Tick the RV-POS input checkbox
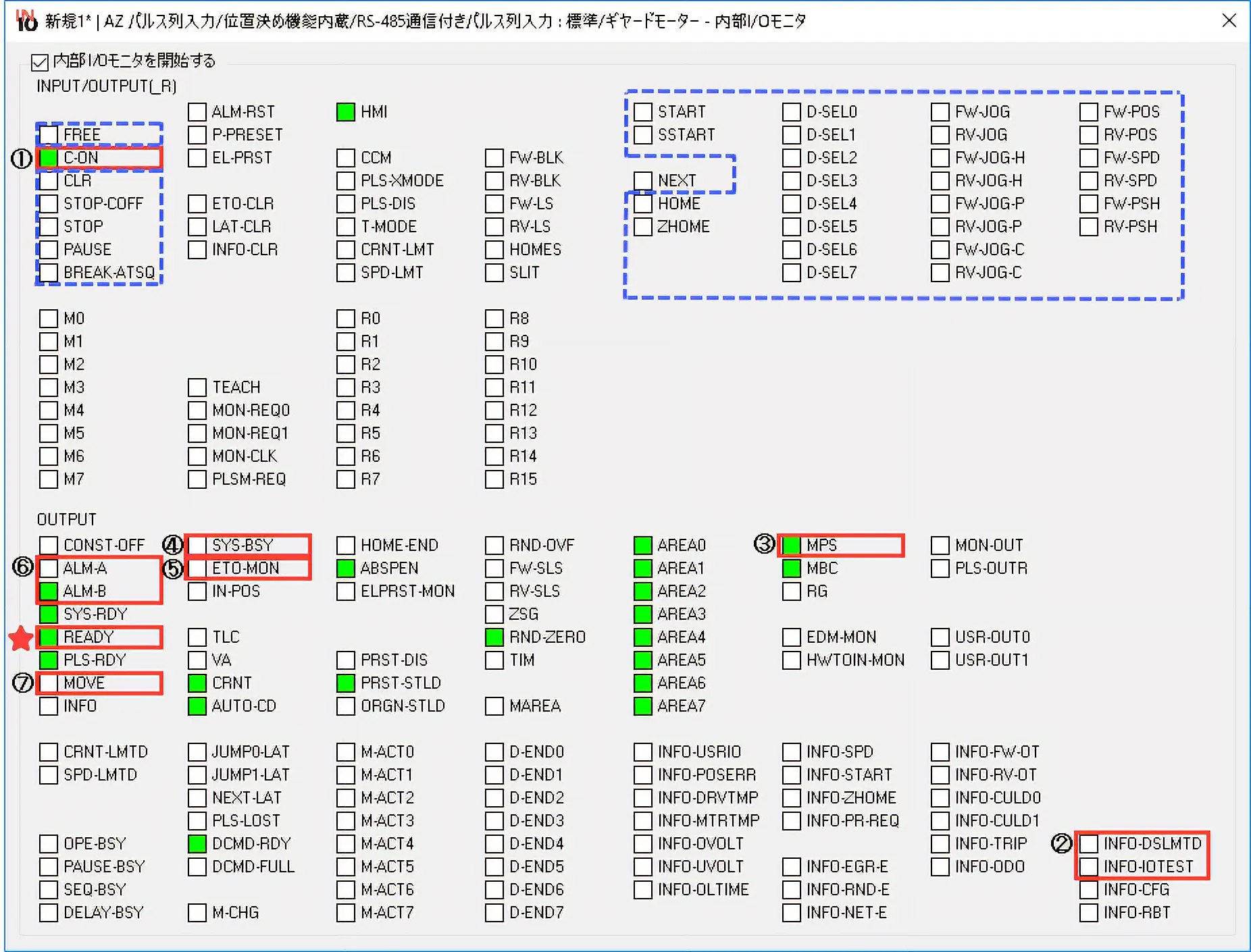 point(1089,134)
